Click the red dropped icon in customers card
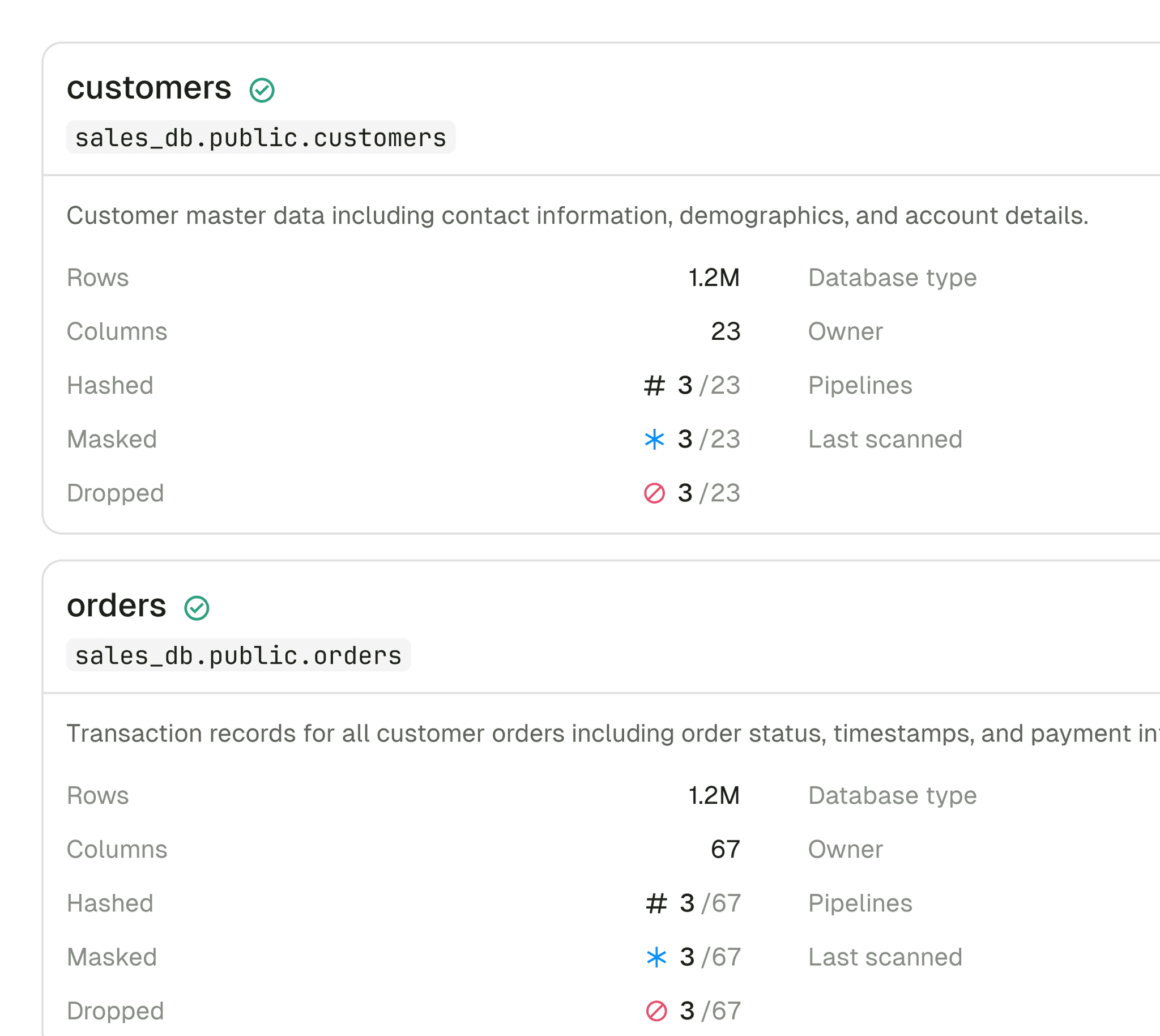 coord(654,493)
